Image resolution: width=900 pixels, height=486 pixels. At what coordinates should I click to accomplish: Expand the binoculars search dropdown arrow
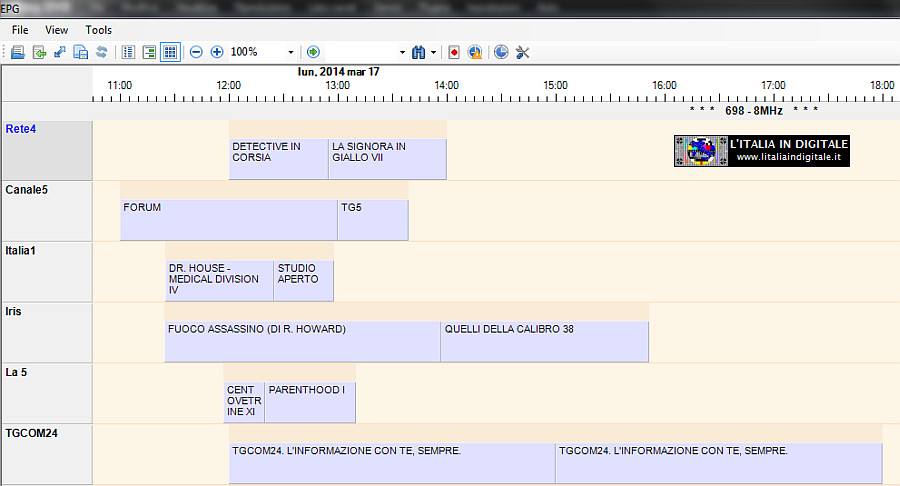[434, 52]
